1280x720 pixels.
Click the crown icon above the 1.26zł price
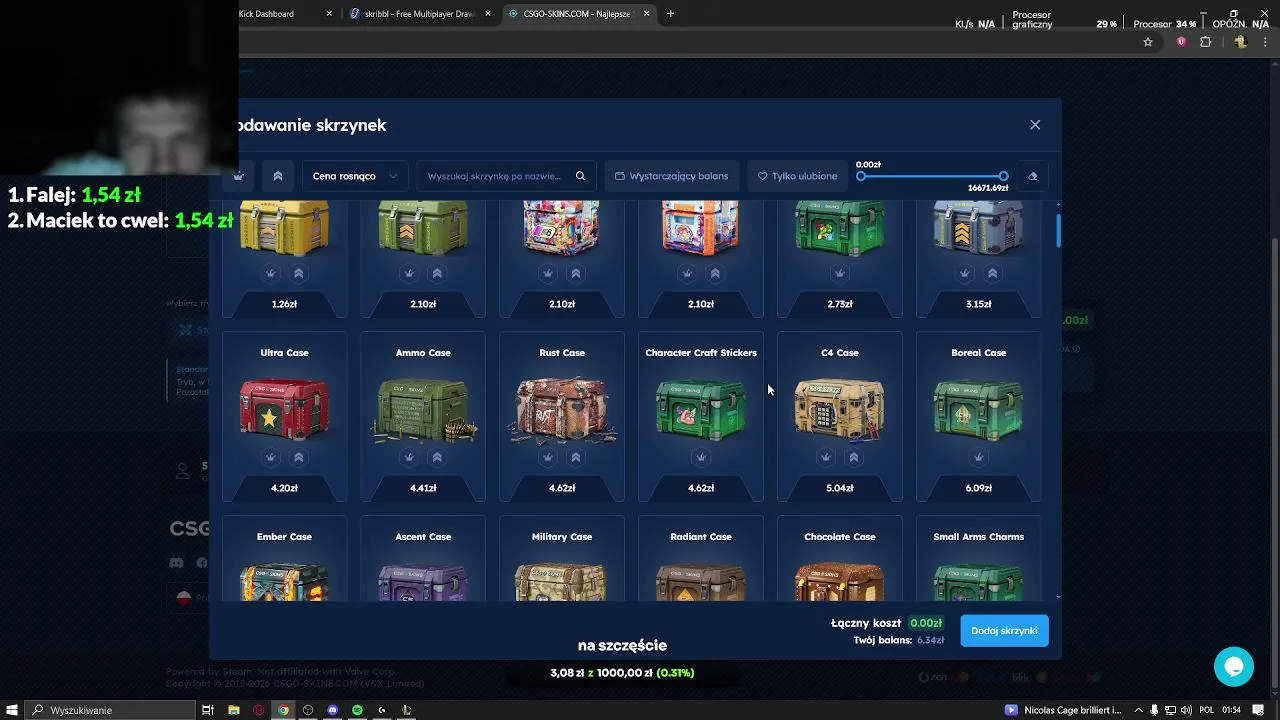pyautogui.click(x=270, y=273)
